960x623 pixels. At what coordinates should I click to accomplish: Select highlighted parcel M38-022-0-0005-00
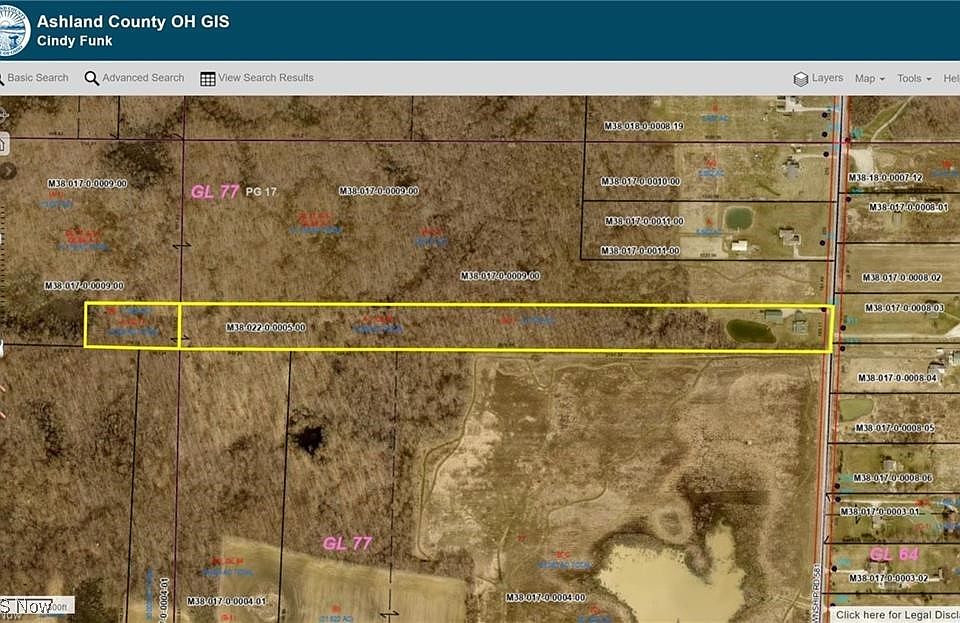[265, 327]
